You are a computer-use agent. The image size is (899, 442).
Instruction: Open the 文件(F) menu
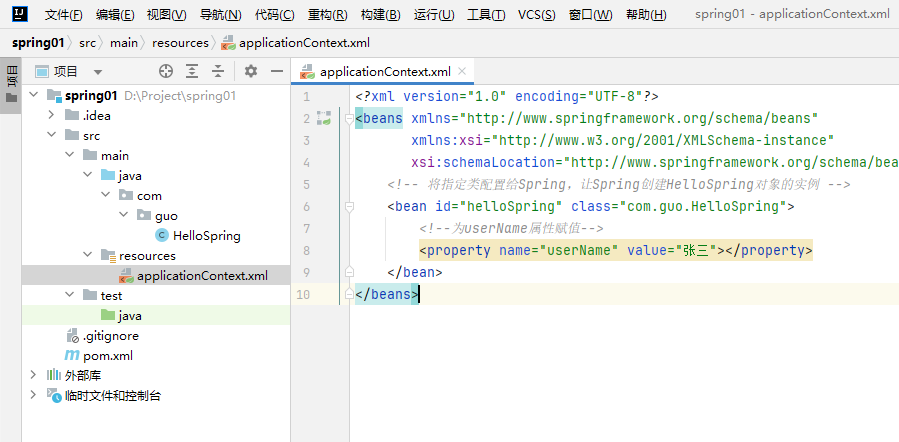tap(64, 15)
